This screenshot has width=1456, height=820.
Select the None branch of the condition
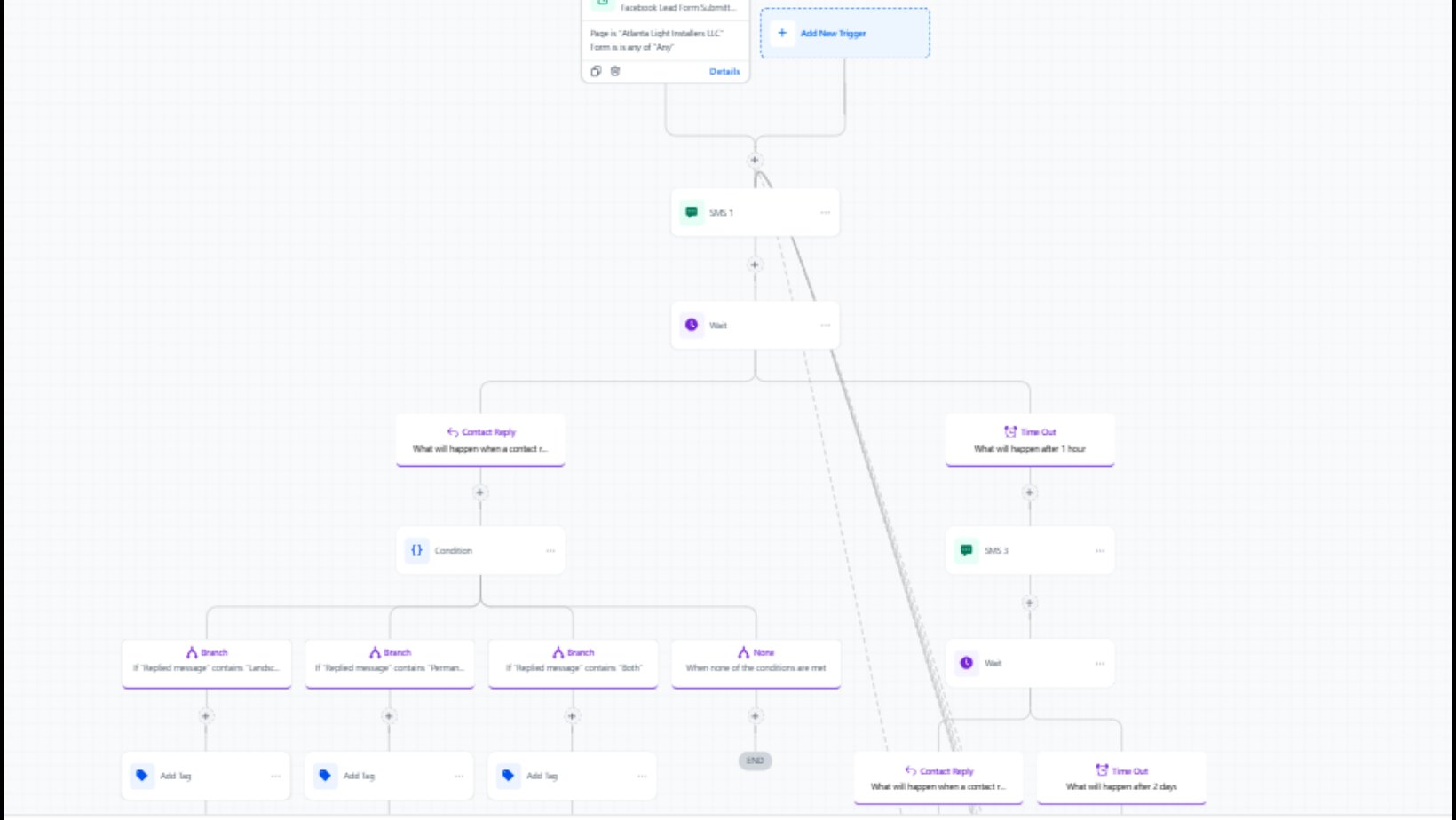click(756, 663)
